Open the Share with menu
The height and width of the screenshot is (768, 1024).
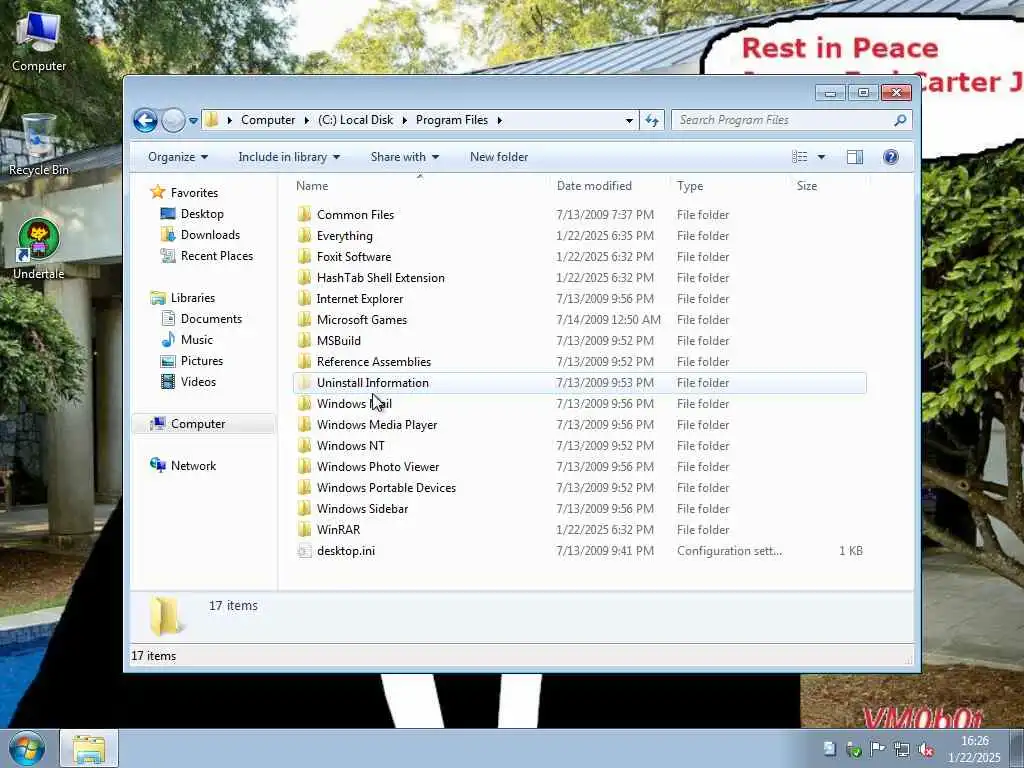404,157
